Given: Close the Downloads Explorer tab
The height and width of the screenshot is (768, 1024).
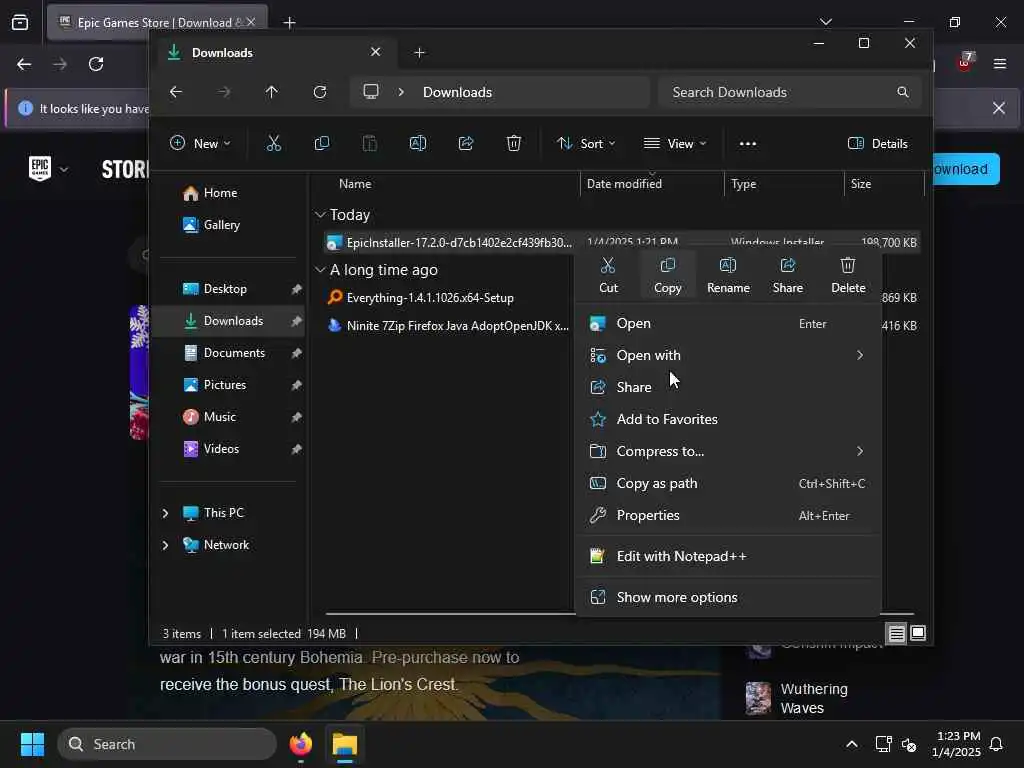Looking at the screenshot, I should [376, 52].
